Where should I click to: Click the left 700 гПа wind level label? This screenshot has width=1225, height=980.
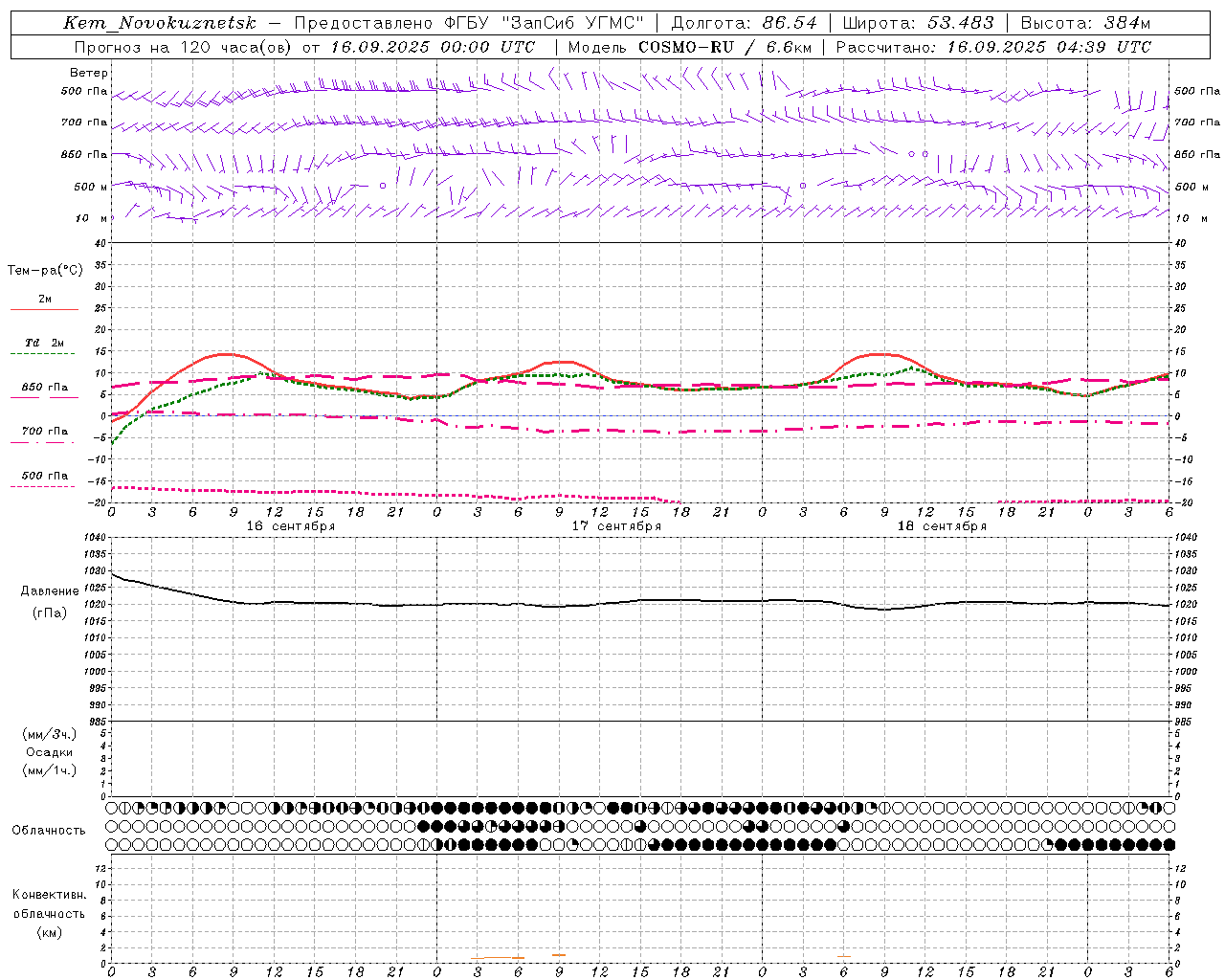84,122
